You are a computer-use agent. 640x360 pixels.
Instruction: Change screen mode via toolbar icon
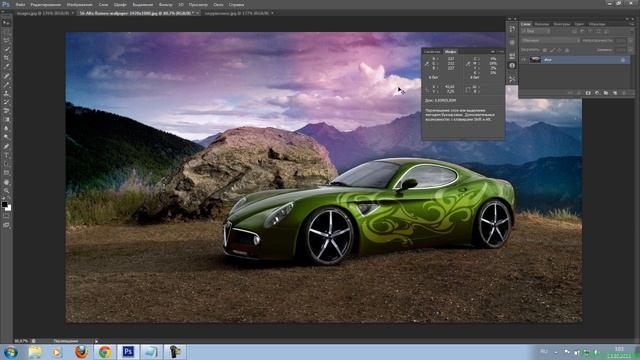[x=6, y=225]
